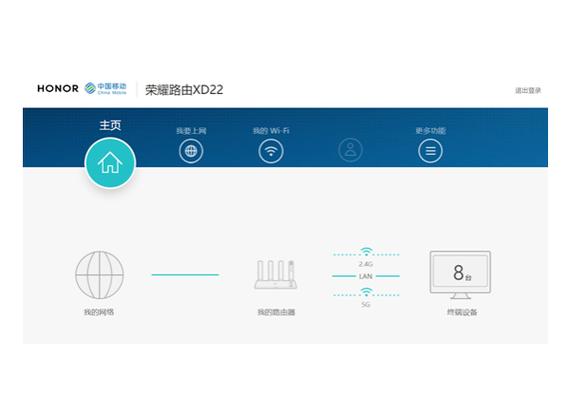Open the 我的 Wi-Fi icon

271,151
